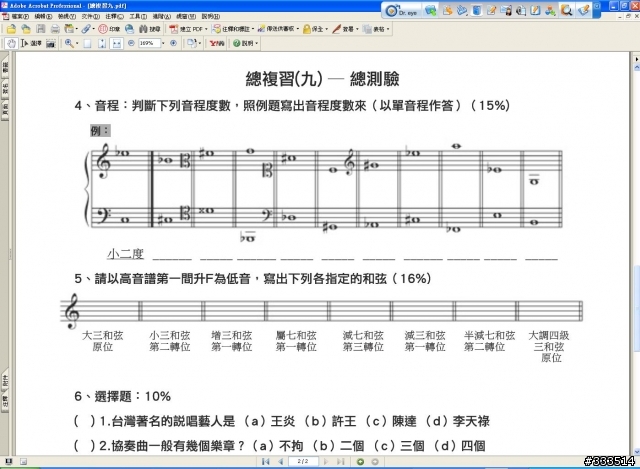Click the Zoom In plus button
Viewport: 640px width, 469px height.
pos(173,43)
